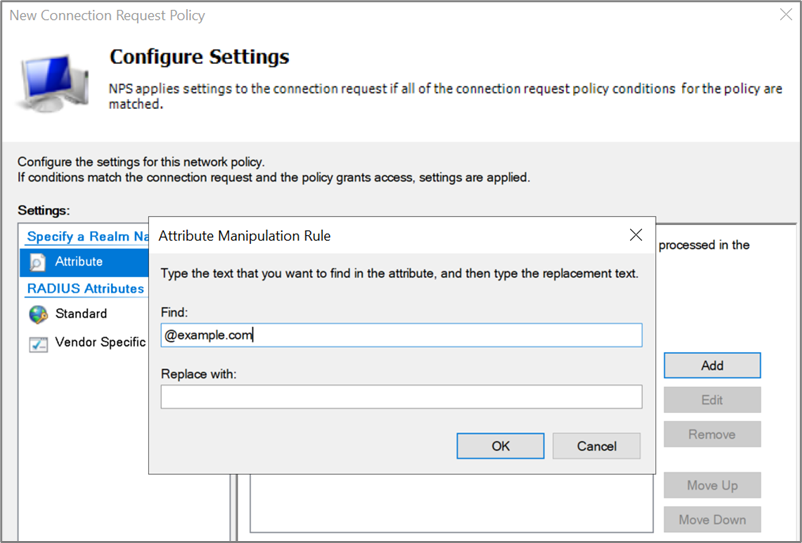Click the Standard globe icon
The image size is (802, 543).
coord(38,314)
